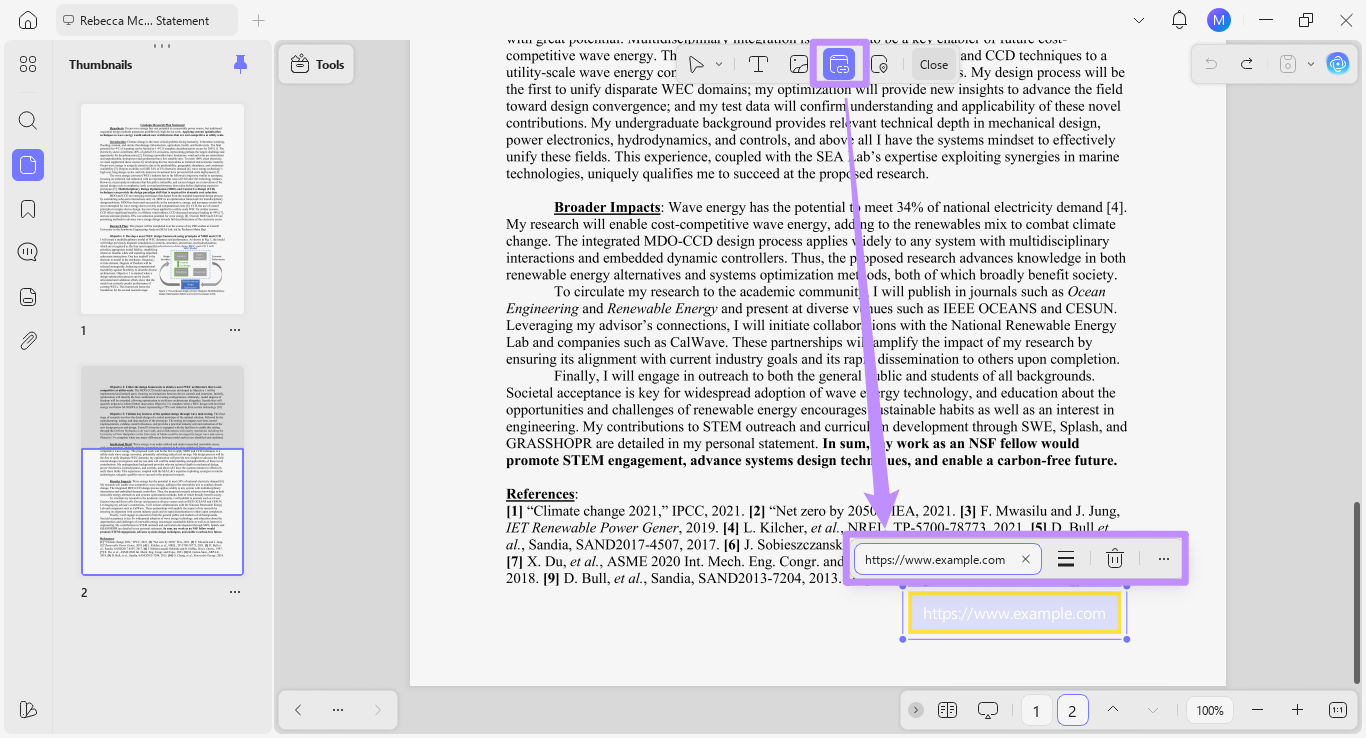
Task: Open the UPDF AI assistant icon
Action: (x=1338, y=64)
